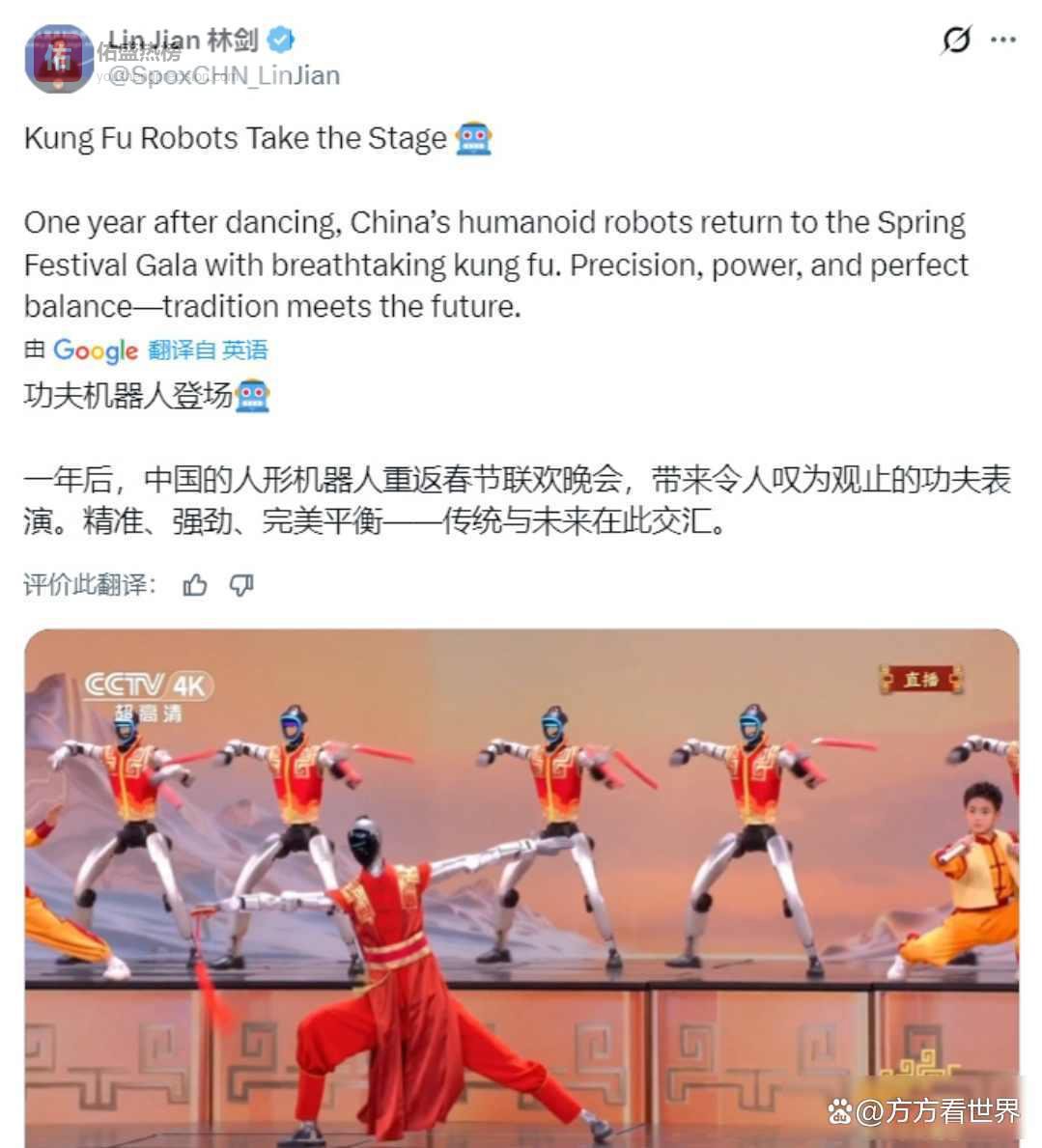Click the English tweet body text

[495, 265]
